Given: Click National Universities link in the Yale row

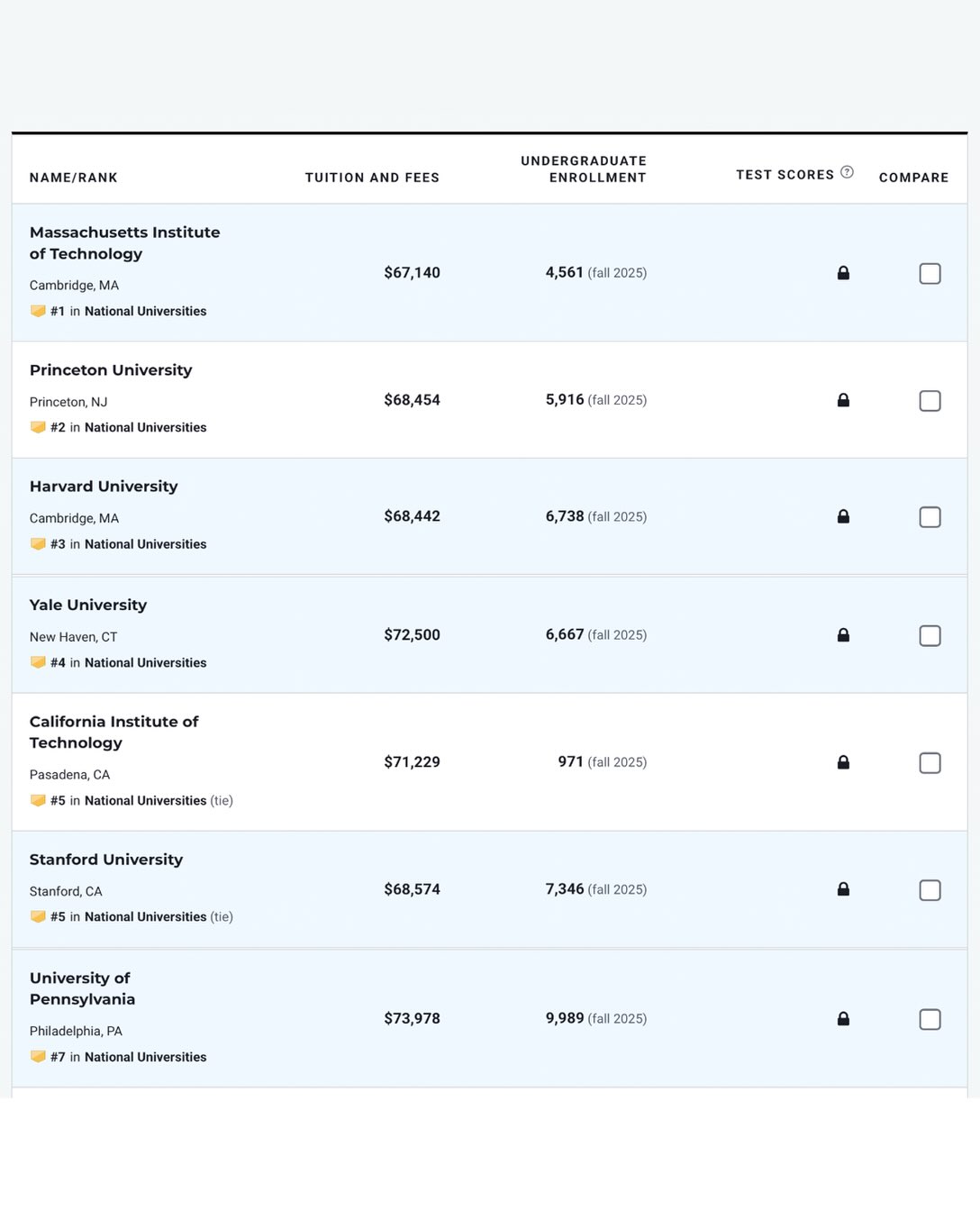Looking at the screenshot, I should coord(145,662).
